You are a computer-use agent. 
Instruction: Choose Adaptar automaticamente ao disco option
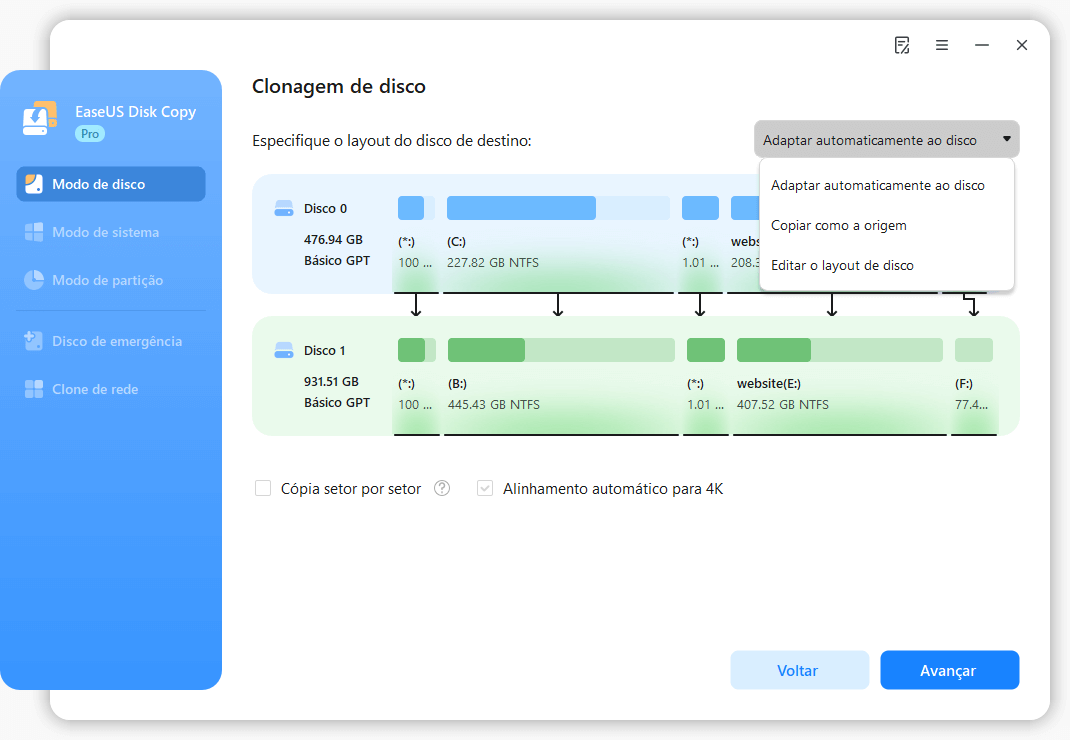[x=878, y=185]
